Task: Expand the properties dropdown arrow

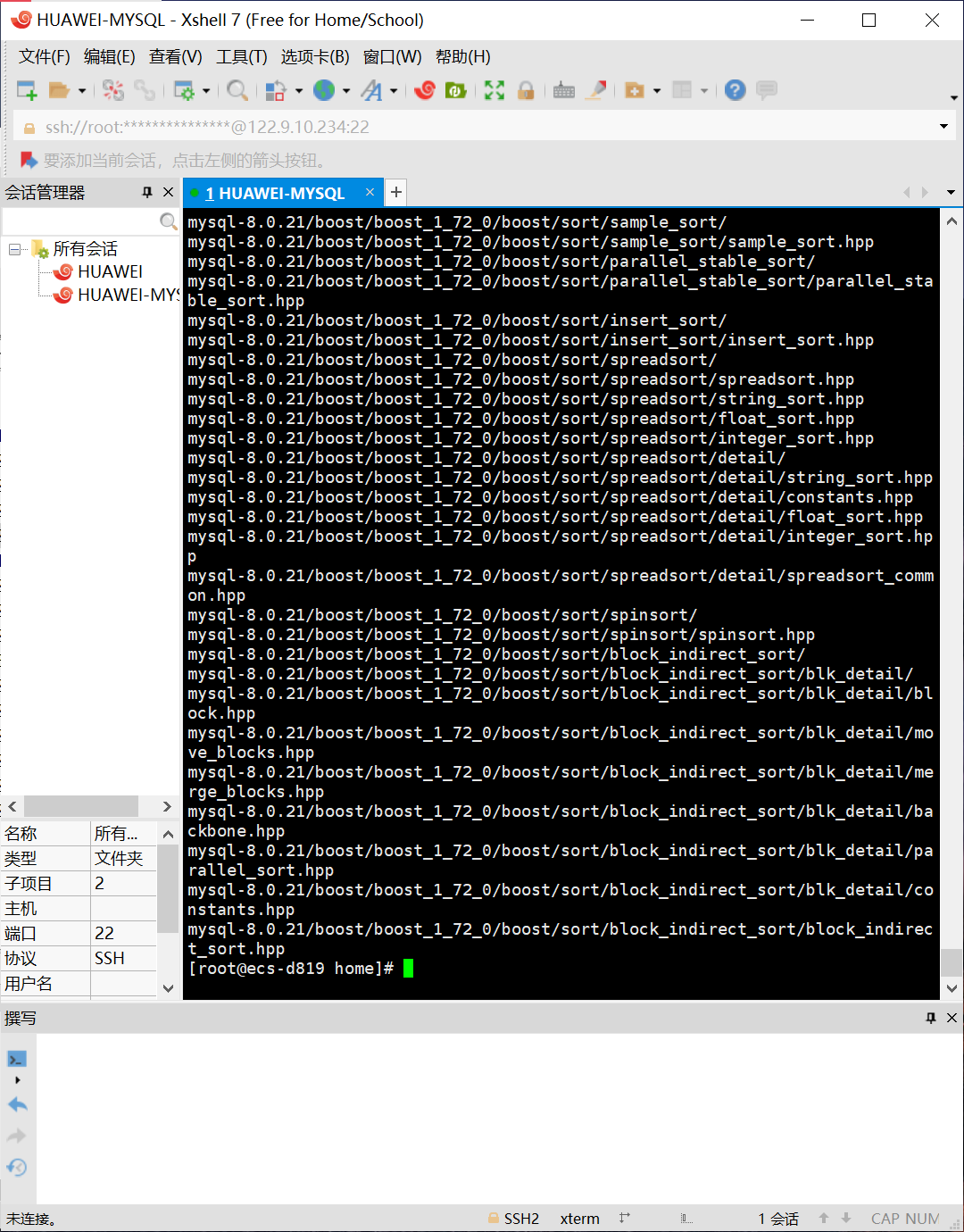Action: 206,90
